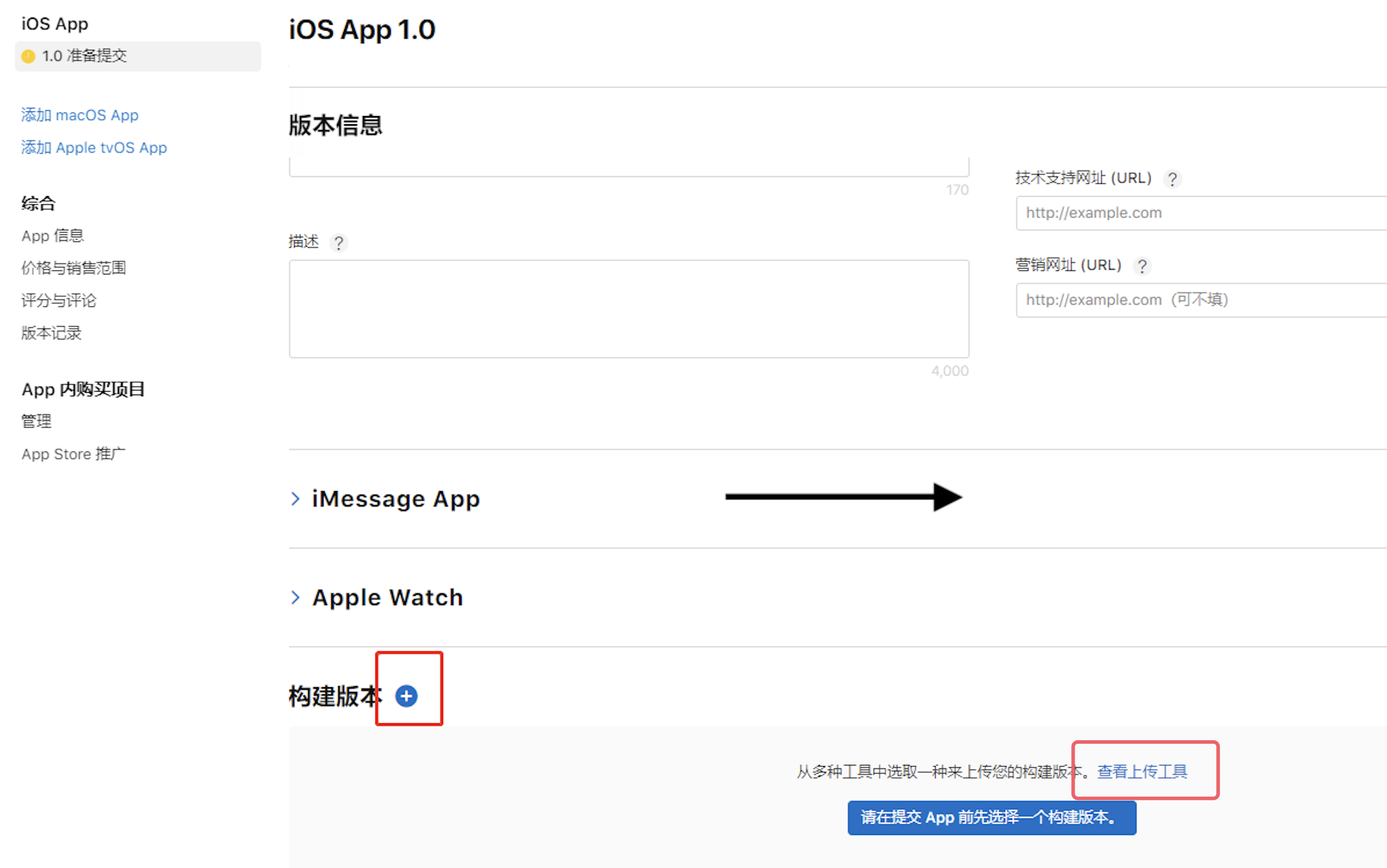Screen dimensions: 1387x868
Task: Open the 查看上传工具 link
Action: click(x=1142, y=771)
